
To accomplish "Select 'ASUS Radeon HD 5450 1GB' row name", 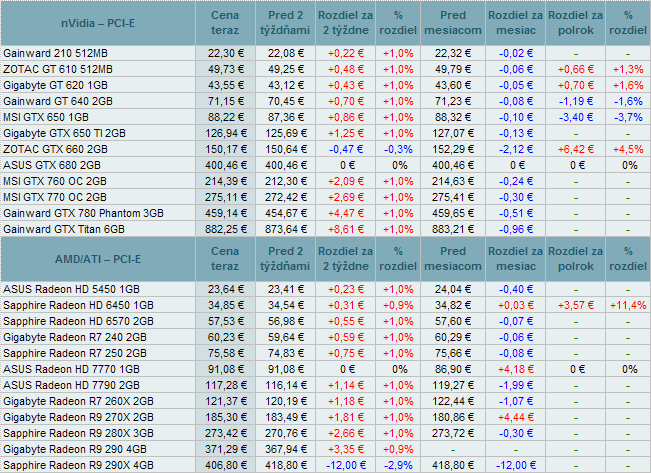I will tap(71, 289).
